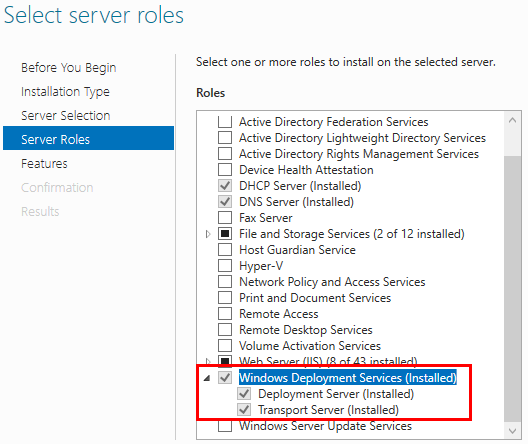
Task: Select Windows Server Update Services label
Action: tap(325, 426)
